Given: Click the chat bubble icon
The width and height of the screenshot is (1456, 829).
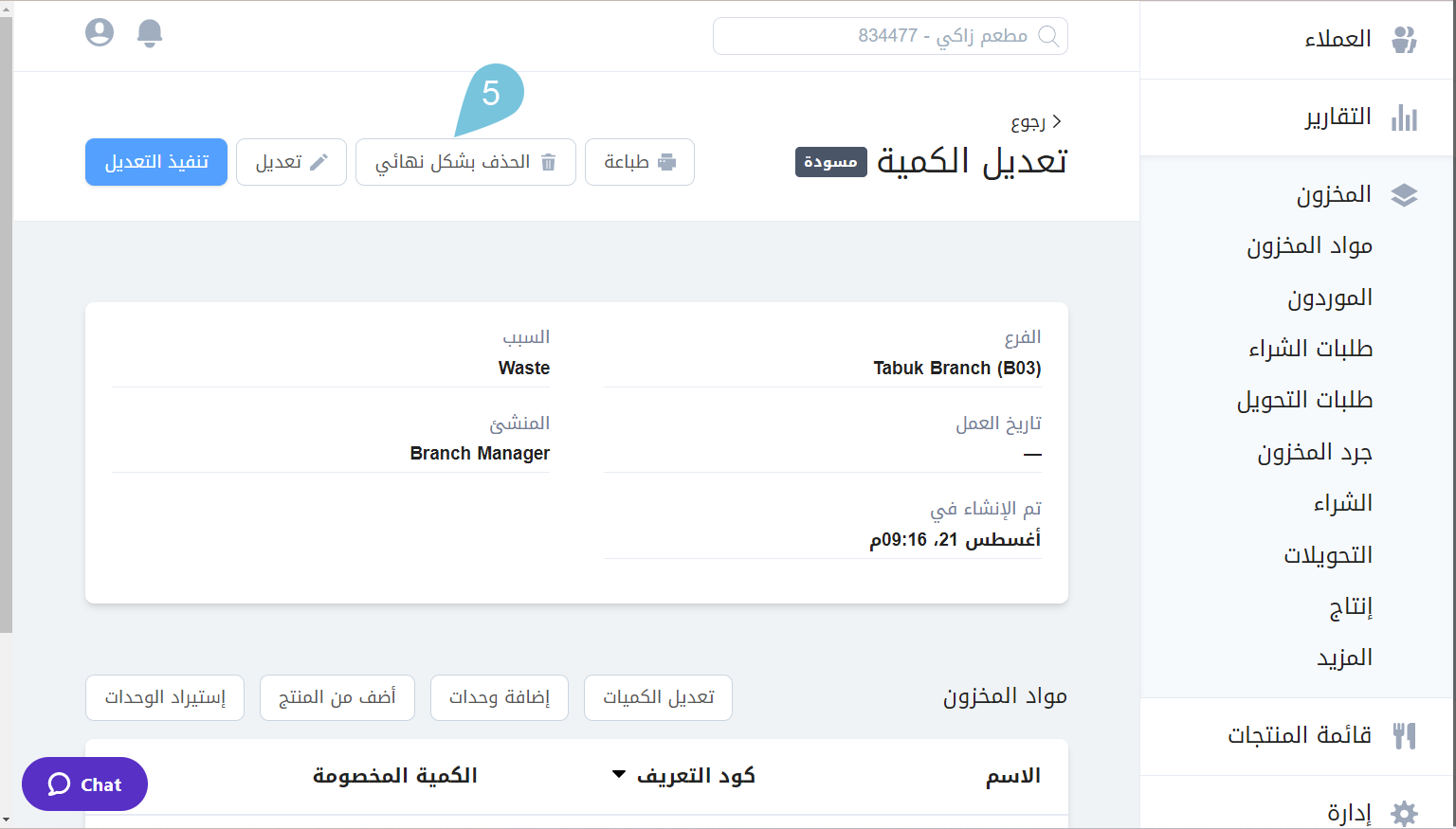Looking at the screenshot, I should (x=60, y=784).
